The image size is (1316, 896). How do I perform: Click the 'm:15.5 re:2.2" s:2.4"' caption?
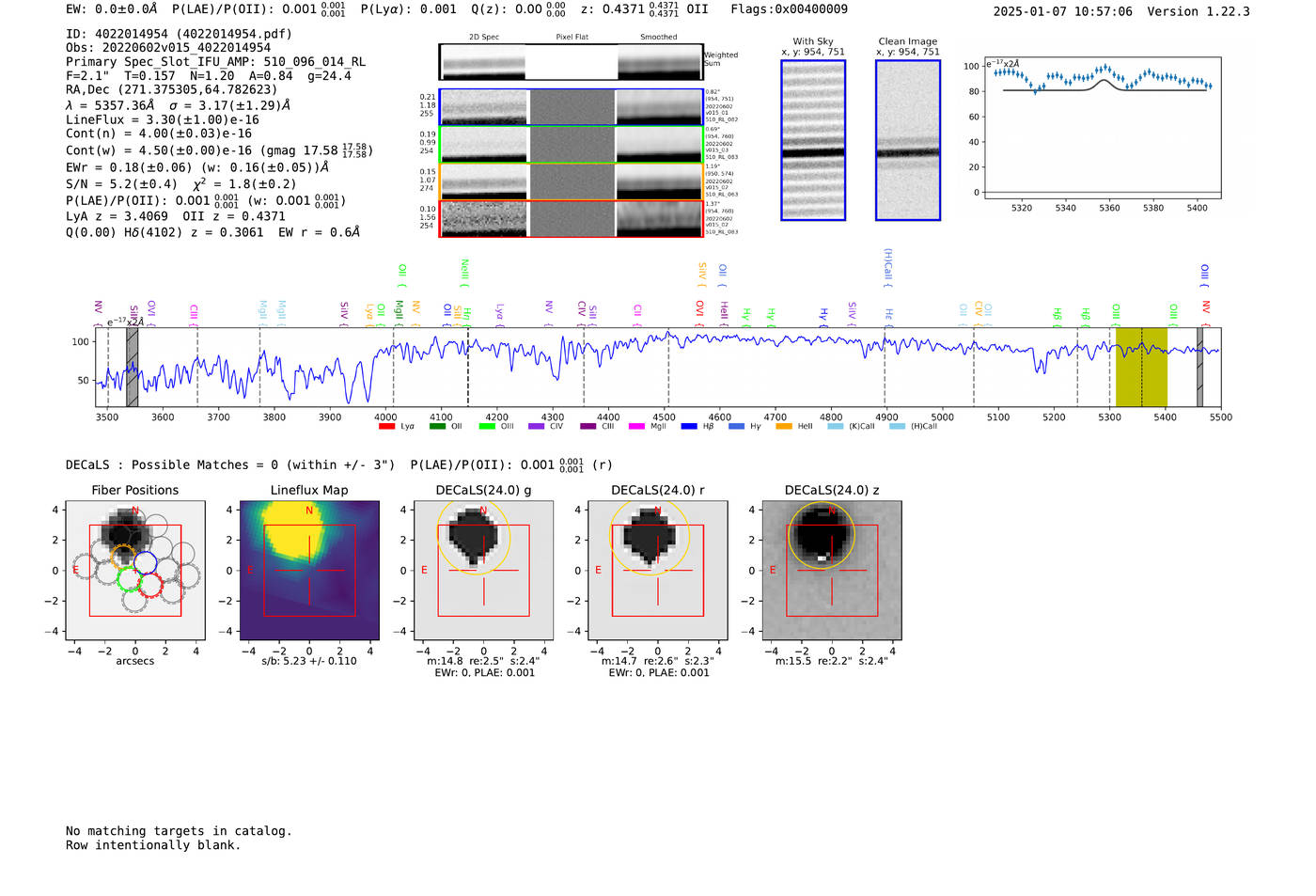[831, 661]
